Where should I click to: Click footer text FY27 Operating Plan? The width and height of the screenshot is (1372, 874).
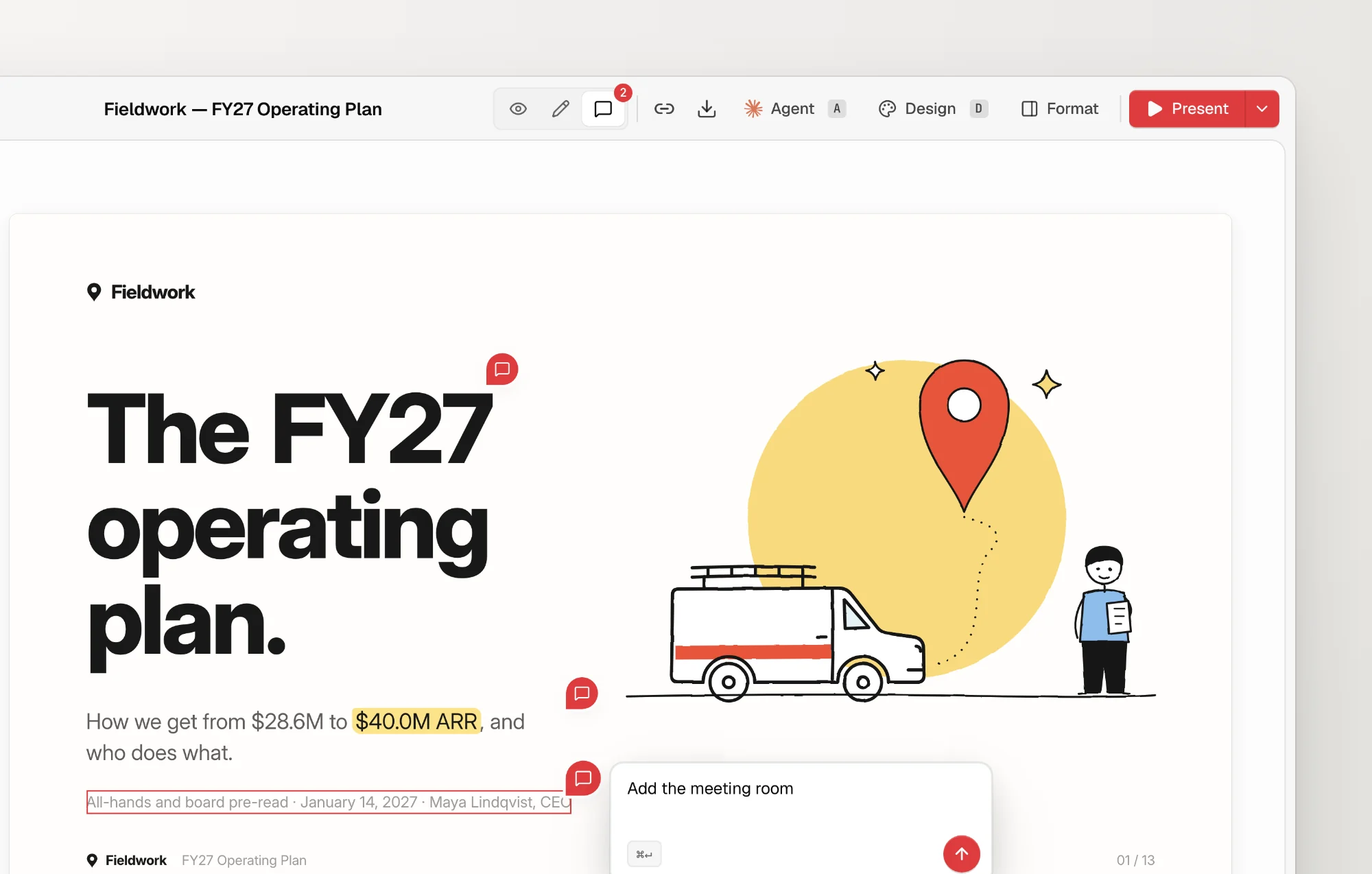coord(244,860)
